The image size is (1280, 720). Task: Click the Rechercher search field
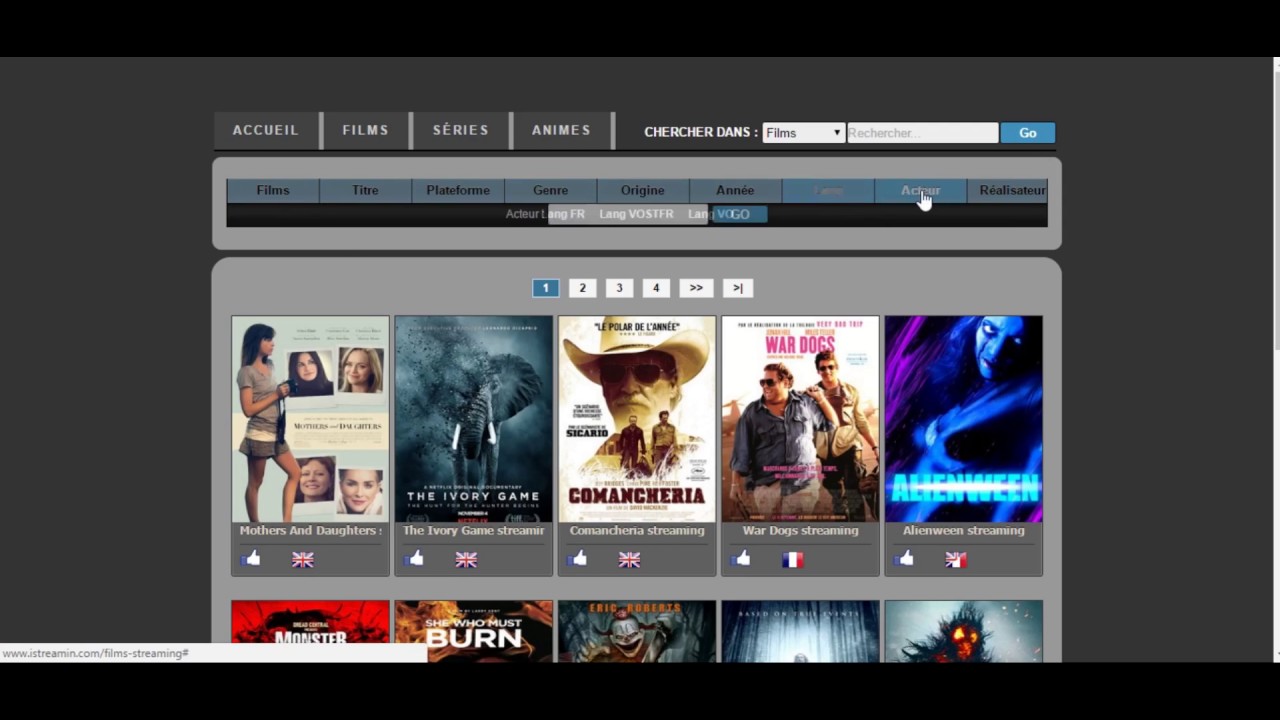click(x=922, y=133)
